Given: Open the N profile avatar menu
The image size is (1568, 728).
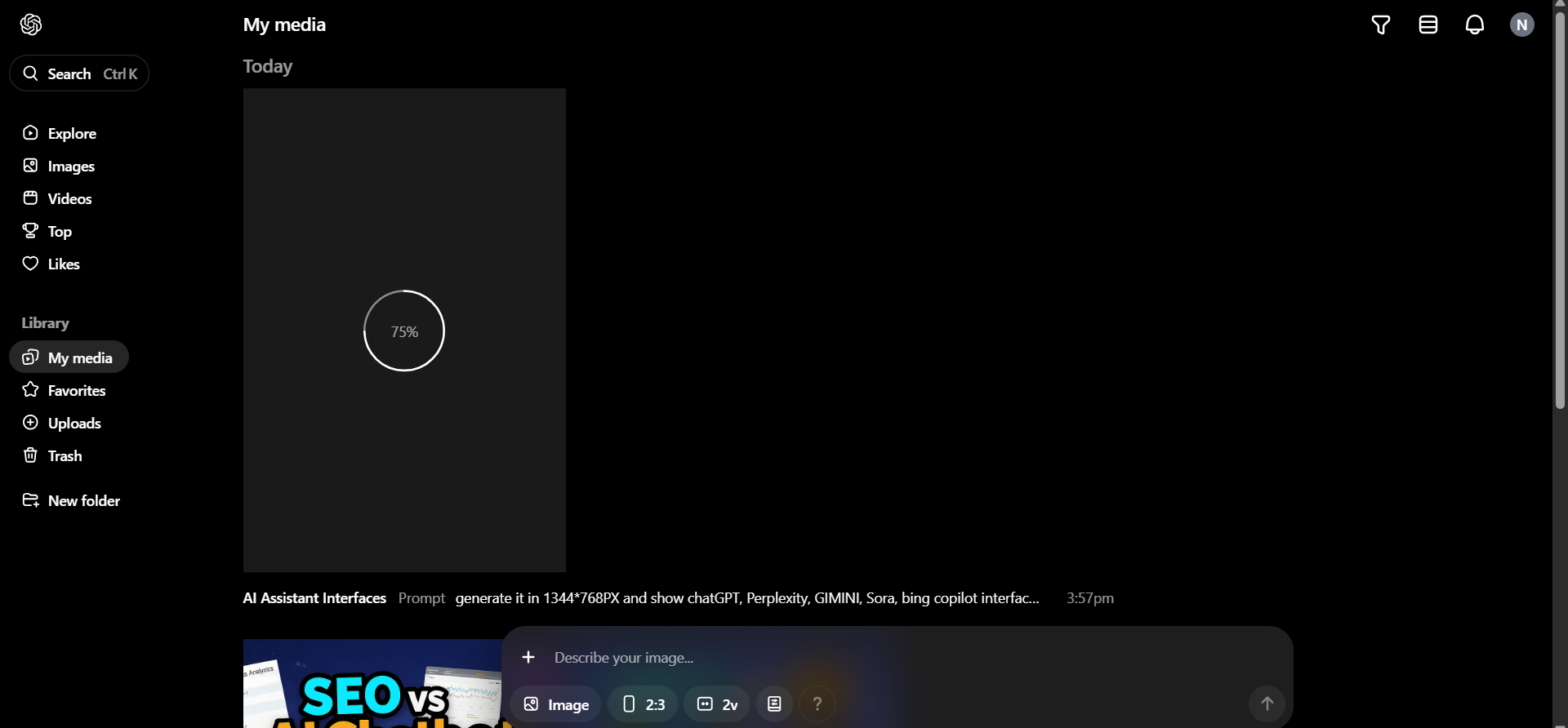Looking at the screenshot, I should [x=1521, y=25].
